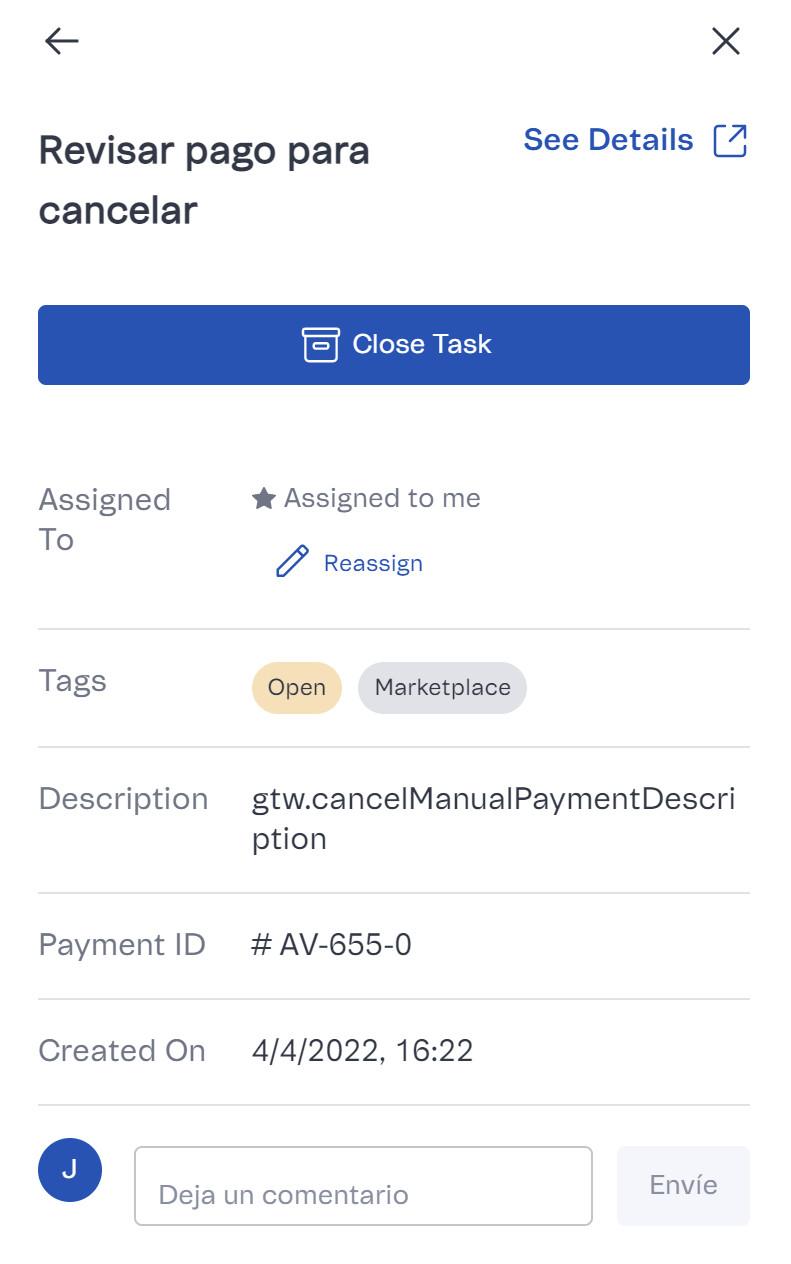
Task: Click the Assigned to me text
Action: tap(382, 498)
